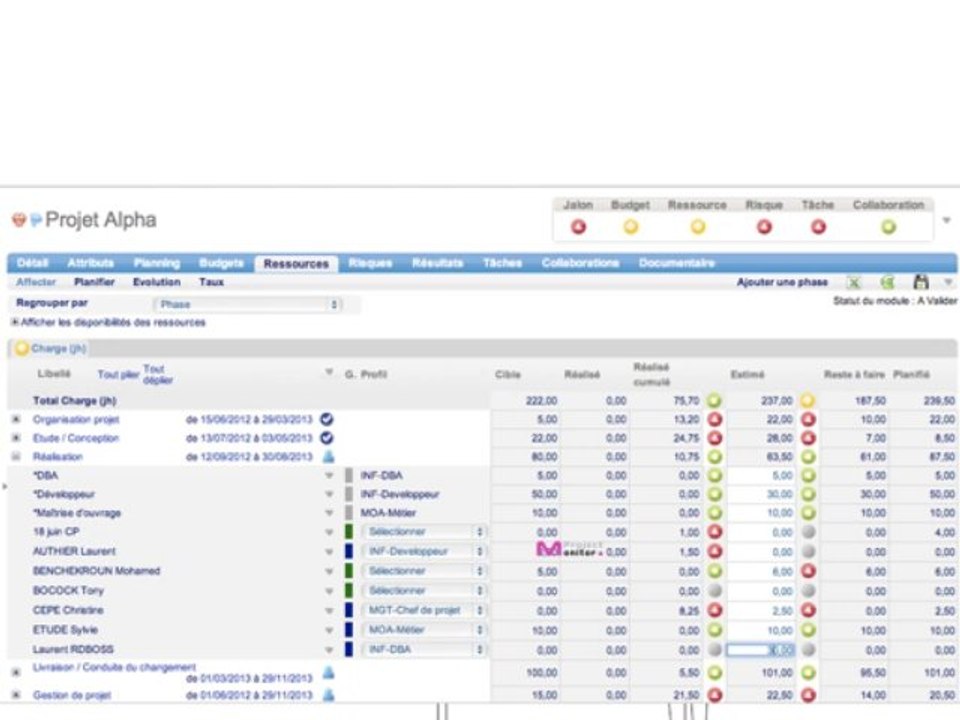Open the arrow menu beside the indicators panel
The width and height of the screenshot is (960, 720).
pos(947,220)
